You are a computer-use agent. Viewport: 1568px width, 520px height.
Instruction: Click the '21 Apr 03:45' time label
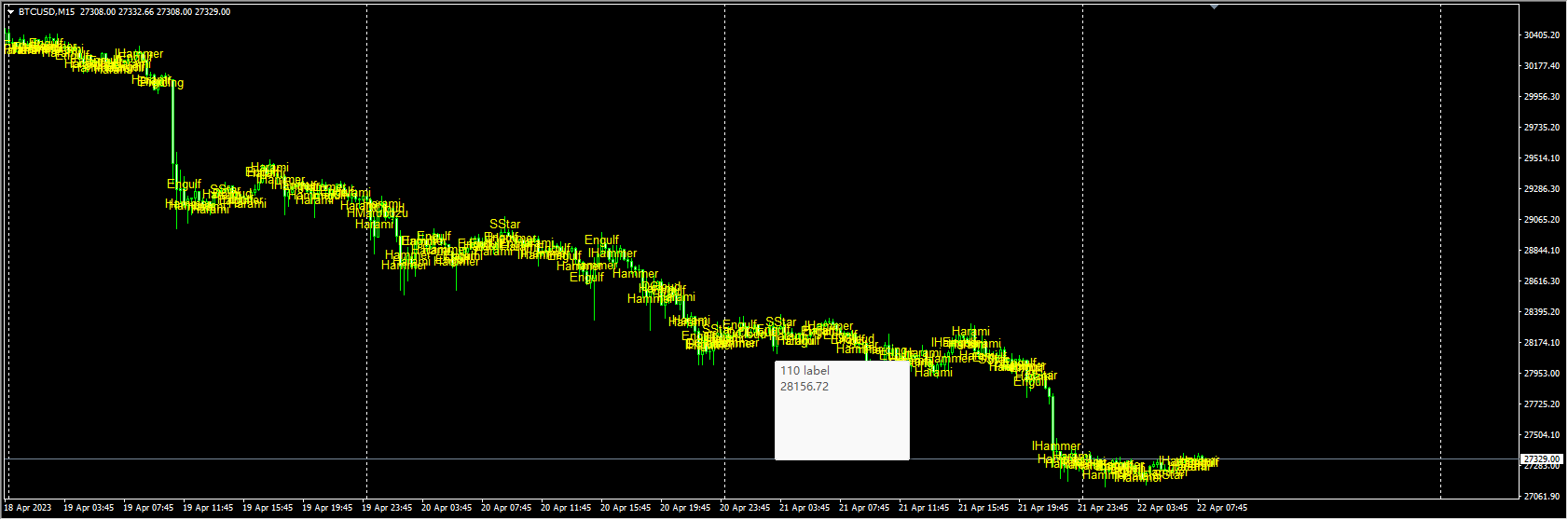805,508
